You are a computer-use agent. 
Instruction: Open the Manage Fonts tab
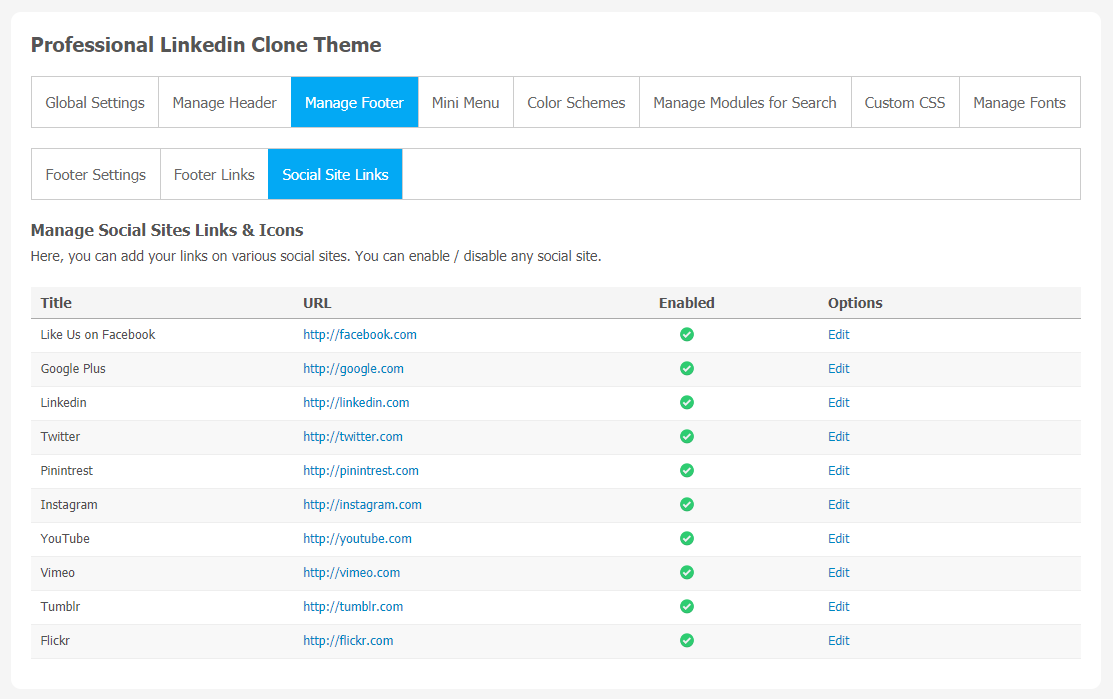(x=1019, y=103)
